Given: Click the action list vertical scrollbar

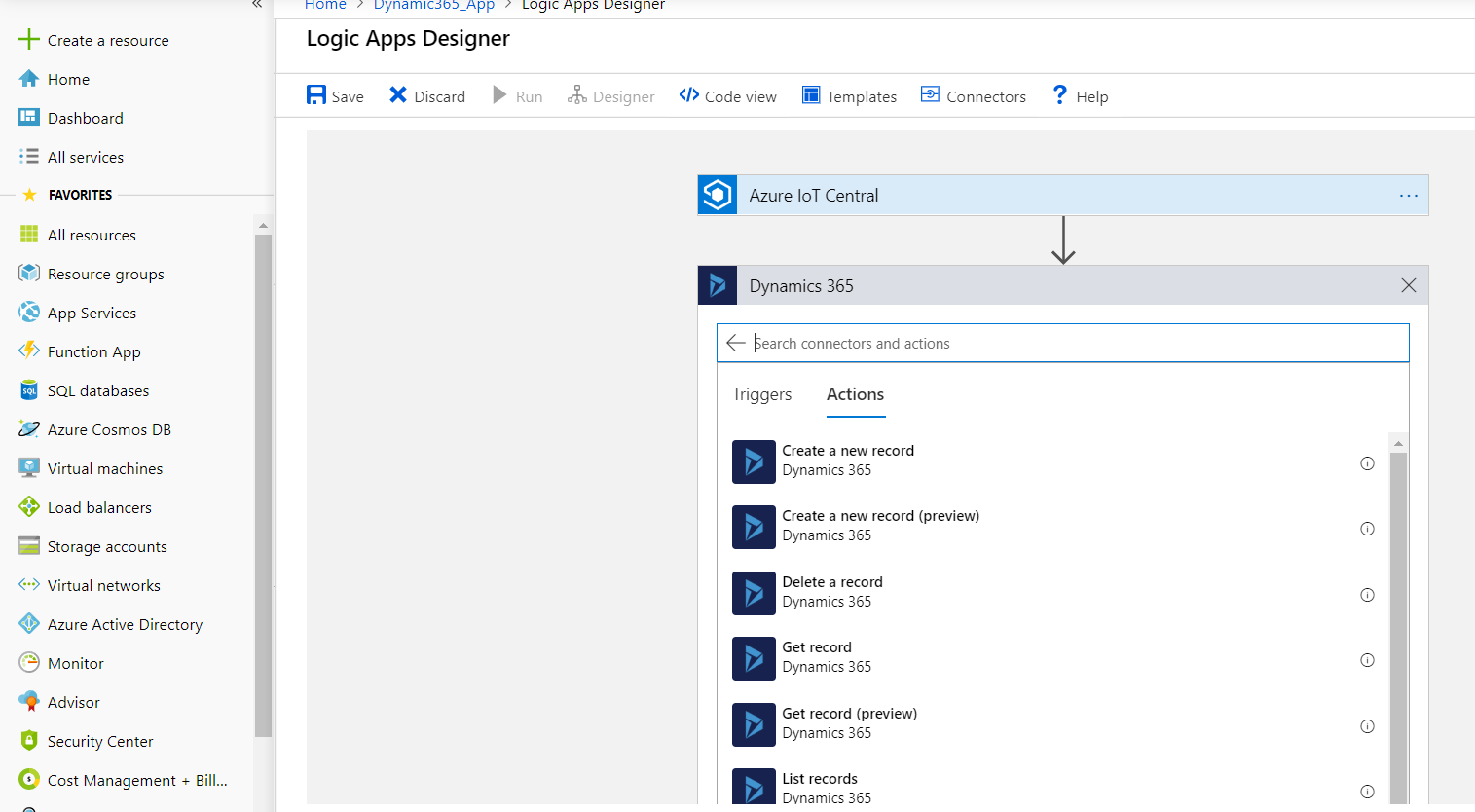Looking at the screenshot, I should pyautogui.click(x=1398, y=623).
